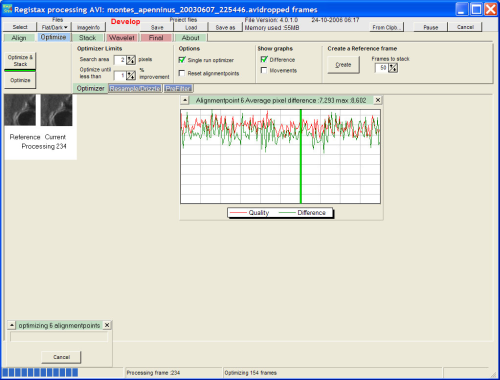This screenshot has height=380, width=500.
Task: Click the top Cancel button
Action: click(465, 27)
